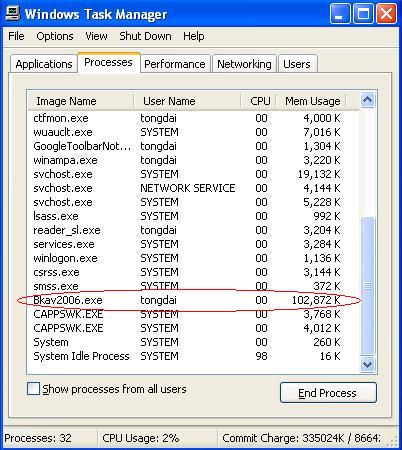Click the CPU Usage: 2% status
The image size is (402, 450).
click(x=141, y=438)
